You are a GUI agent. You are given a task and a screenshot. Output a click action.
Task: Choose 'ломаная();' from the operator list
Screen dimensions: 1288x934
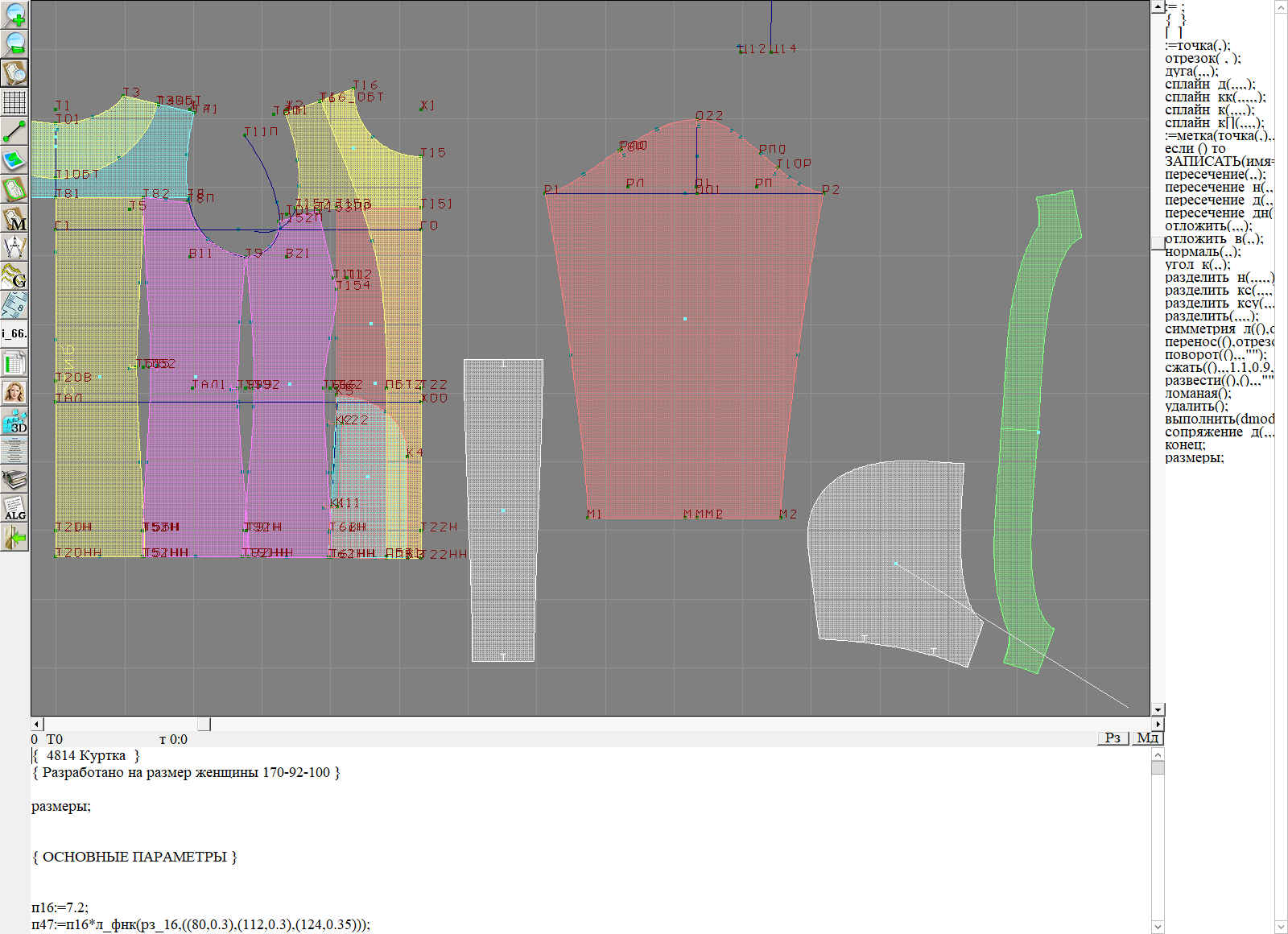coord(1198,394)
